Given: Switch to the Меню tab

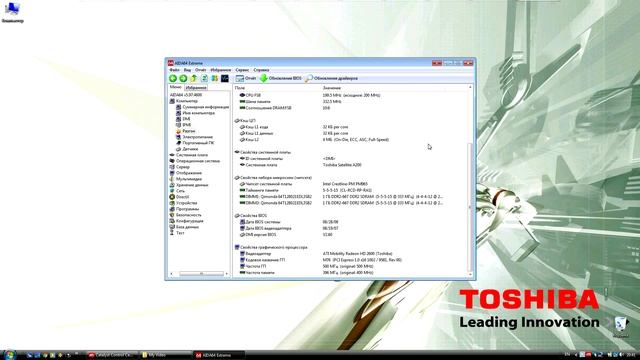Looking at the screenshot, I should click(x=175, y=87).
